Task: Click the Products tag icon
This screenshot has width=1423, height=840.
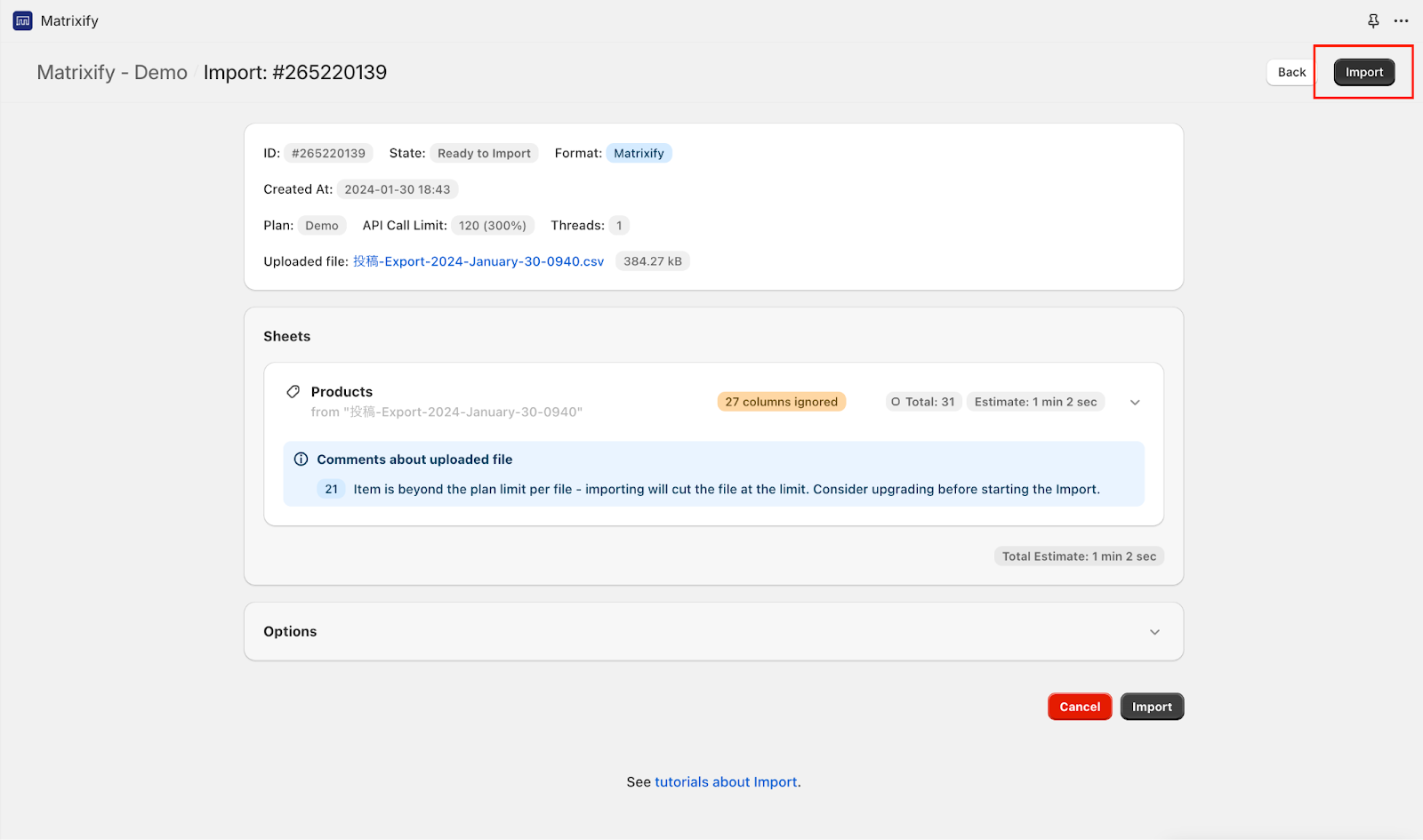Action: [x=293, y=392]
